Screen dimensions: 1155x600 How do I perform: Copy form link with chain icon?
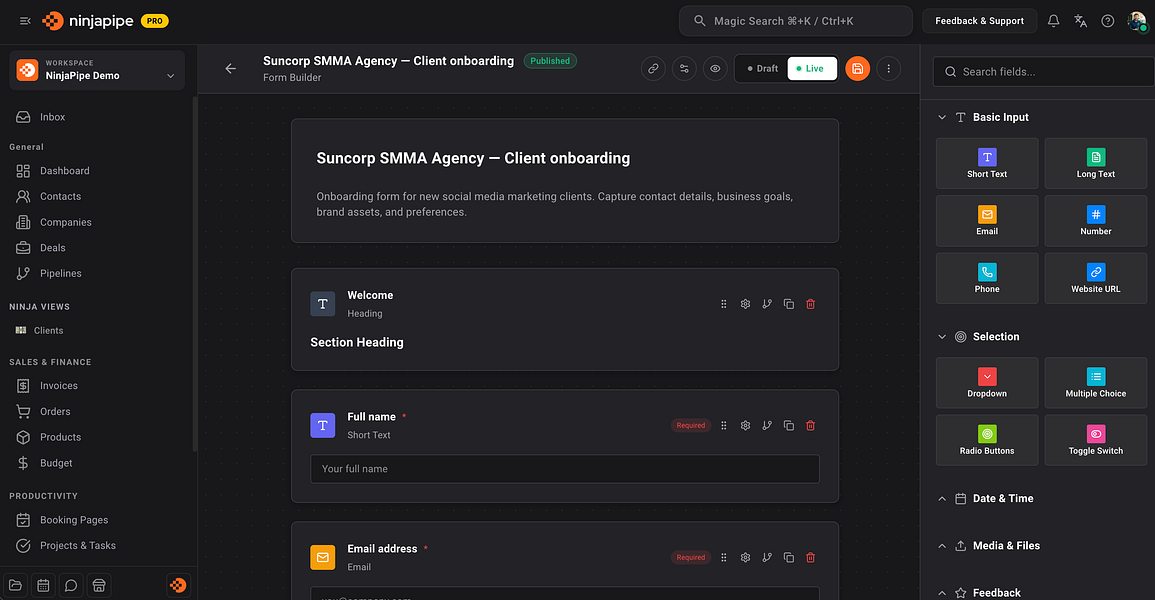click(x=653, y=68)
